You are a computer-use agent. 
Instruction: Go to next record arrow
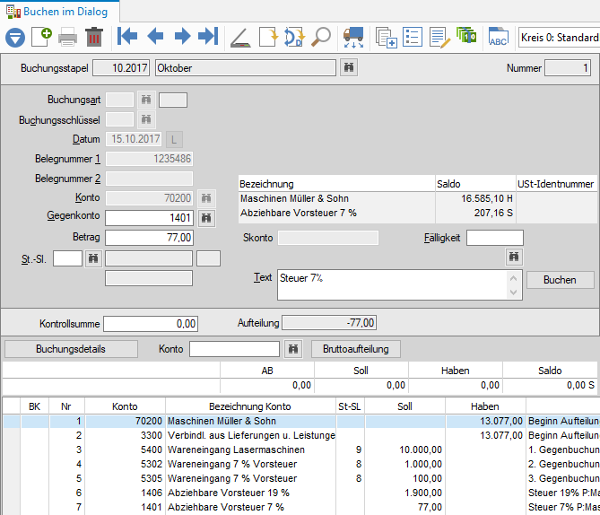point(182,37)
